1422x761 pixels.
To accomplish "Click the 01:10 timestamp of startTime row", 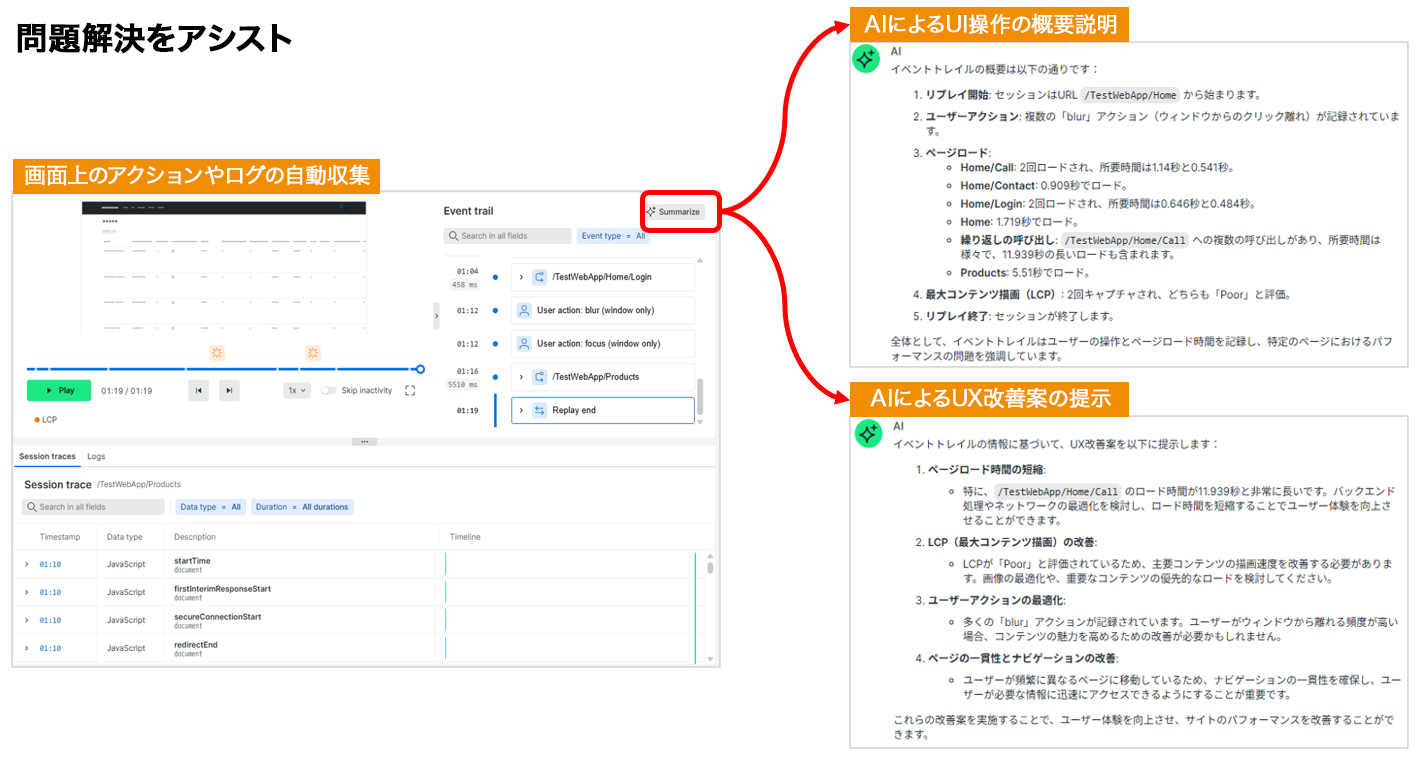I will pos(50,565).
